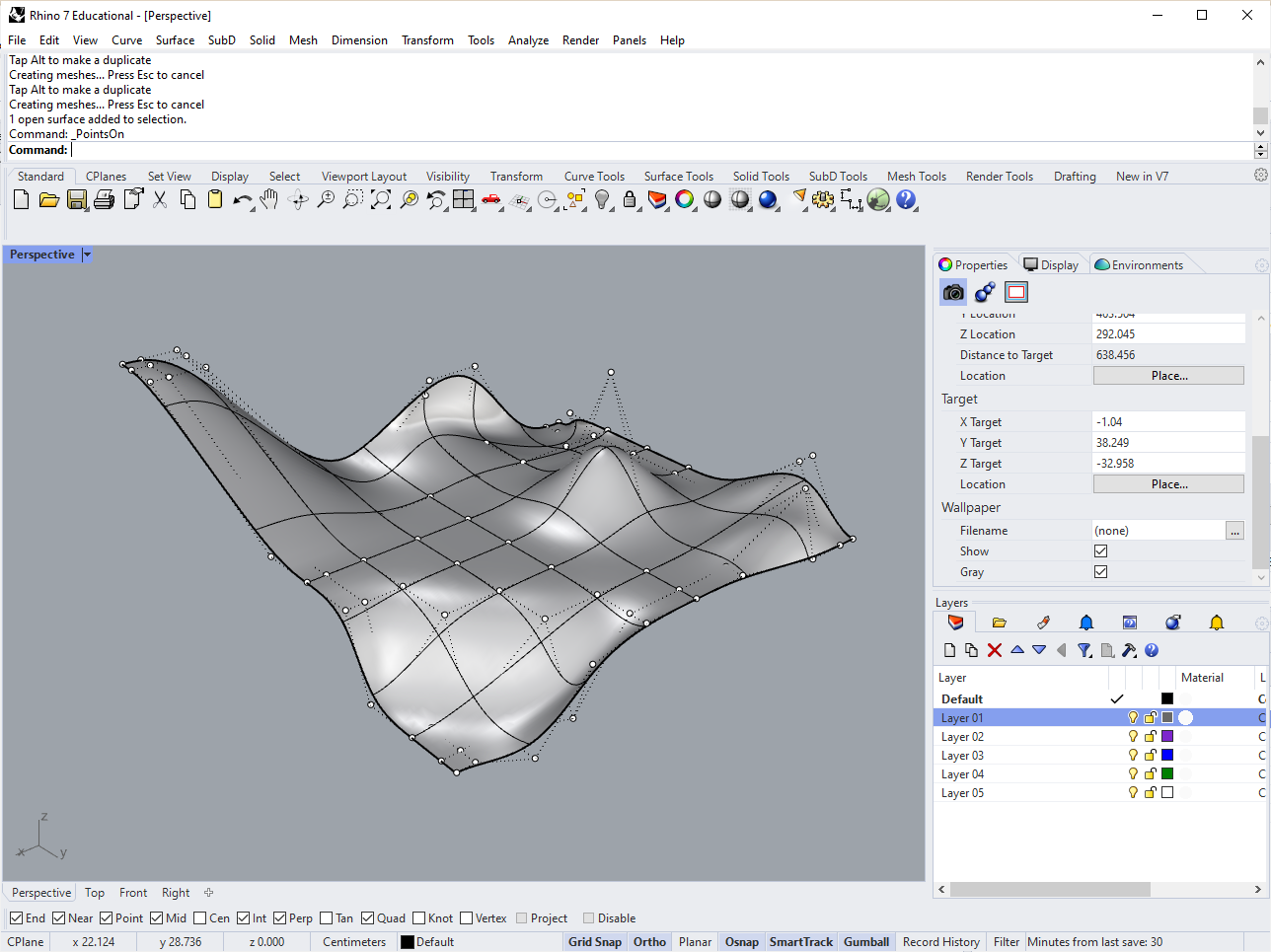Open the Surface menu
The height and width of the screenshot is (952, 1271).
click(x=175, y=40)
